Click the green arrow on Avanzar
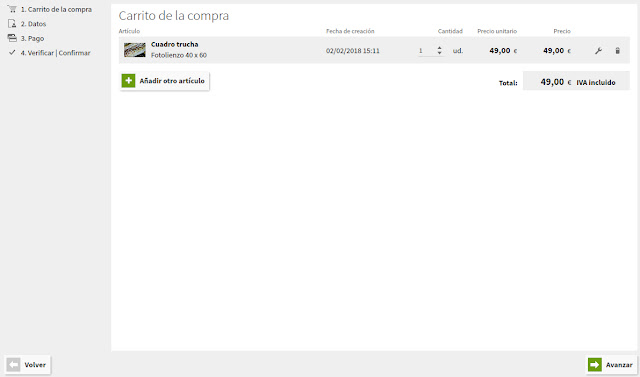This screenshot has width=640, height=377. [x=595, y=364]
